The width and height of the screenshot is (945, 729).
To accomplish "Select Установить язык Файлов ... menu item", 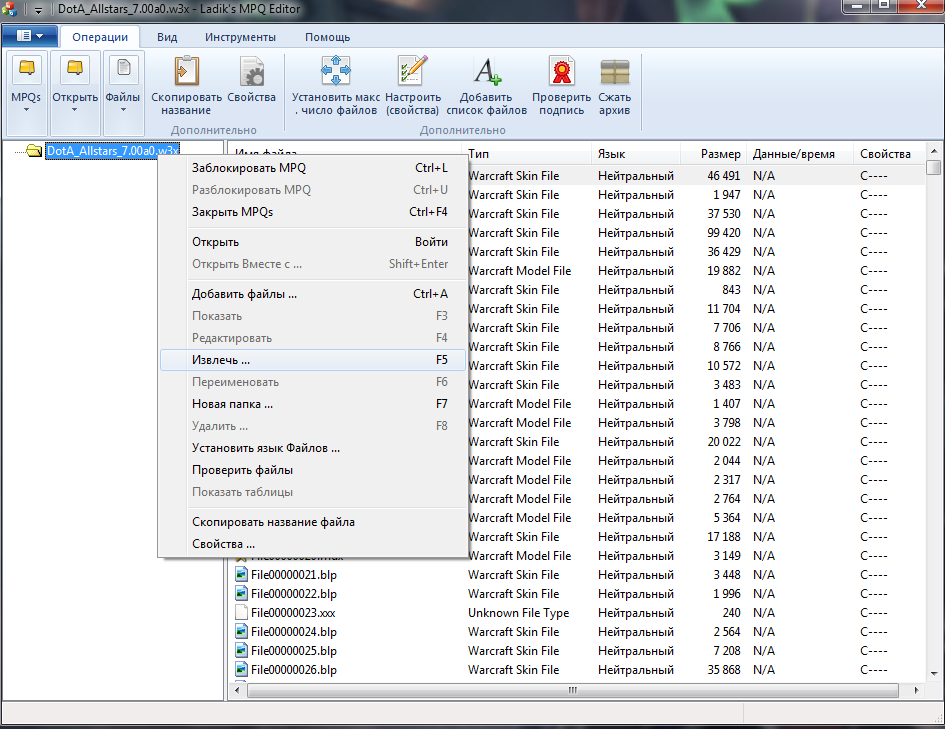I will coord(313,448).
